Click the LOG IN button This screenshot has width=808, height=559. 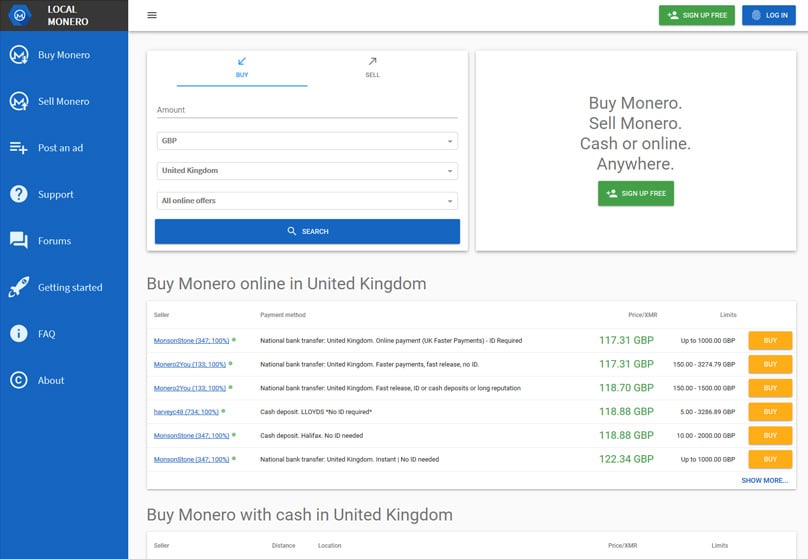click(769, 15)
